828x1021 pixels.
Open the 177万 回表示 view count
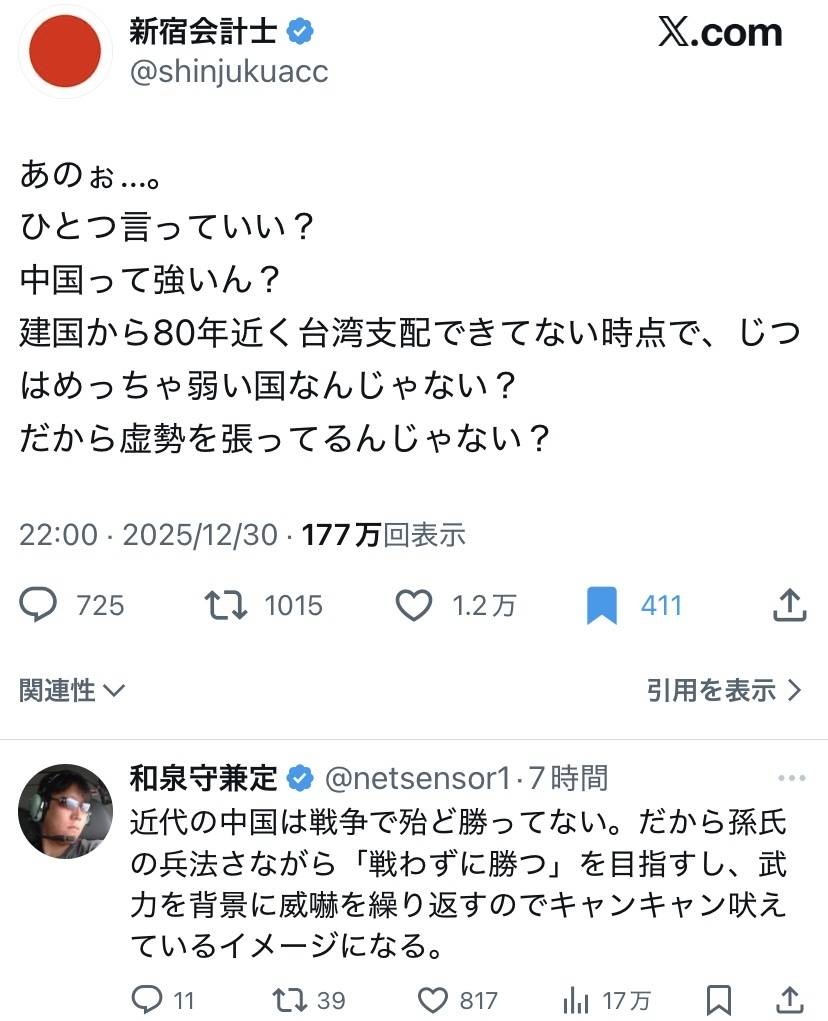click(383, 535)
